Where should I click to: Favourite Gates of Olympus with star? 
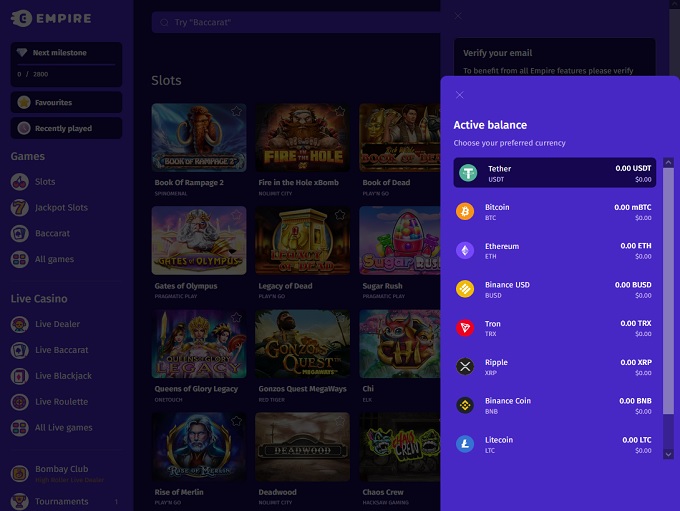pos(236,214)
